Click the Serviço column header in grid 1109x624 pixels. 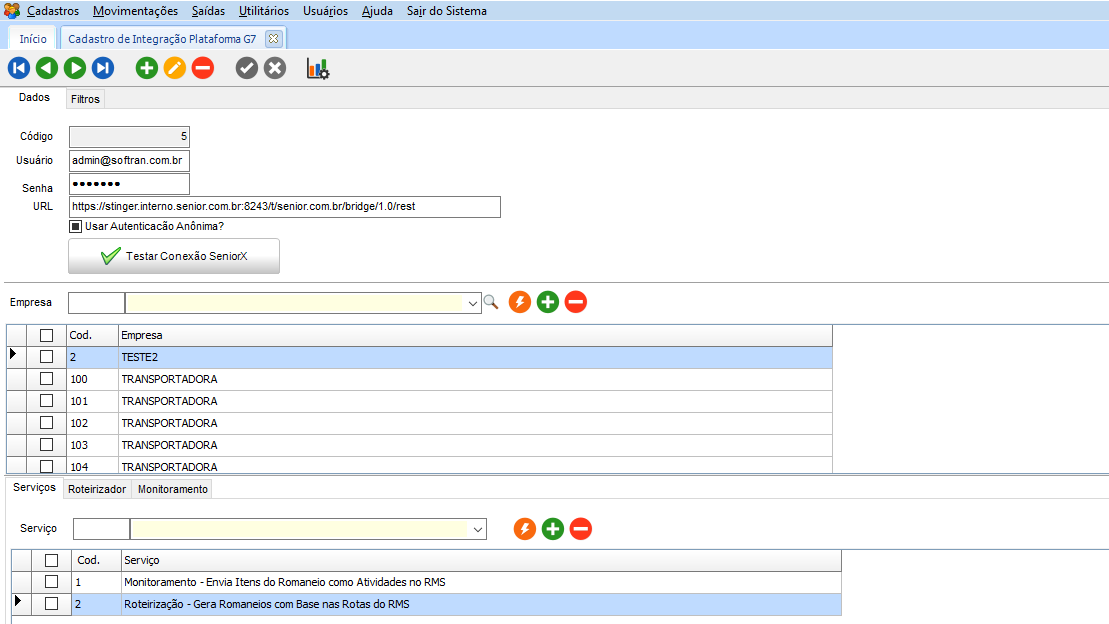pyautogui.click(x=481, y=560)
